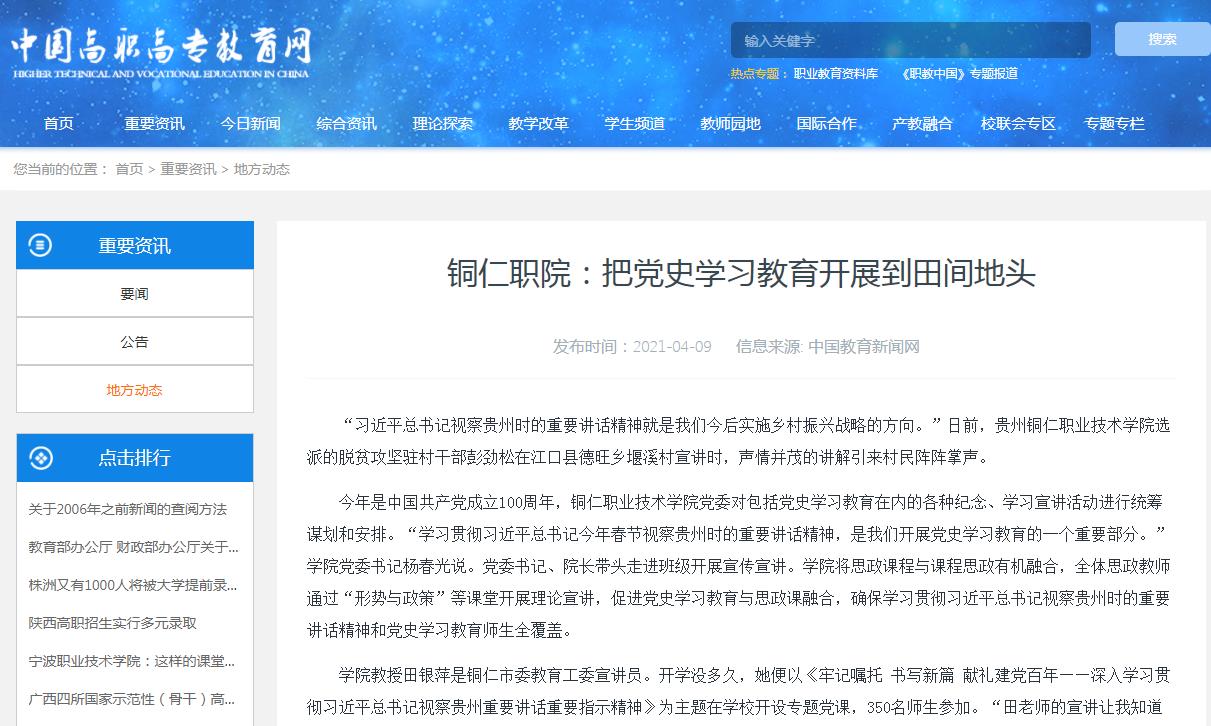The width and height of the screenshot is (1211, 726).
Task: Click 重要资讯 in the breadcrumb trail
Action: (188, 169)
